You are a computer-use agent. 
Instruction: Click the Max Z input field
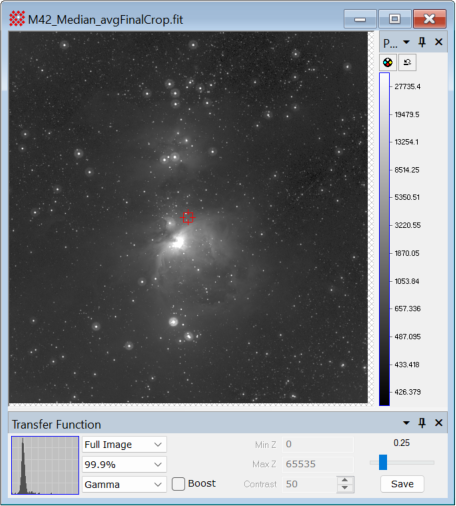coord(318,464)
